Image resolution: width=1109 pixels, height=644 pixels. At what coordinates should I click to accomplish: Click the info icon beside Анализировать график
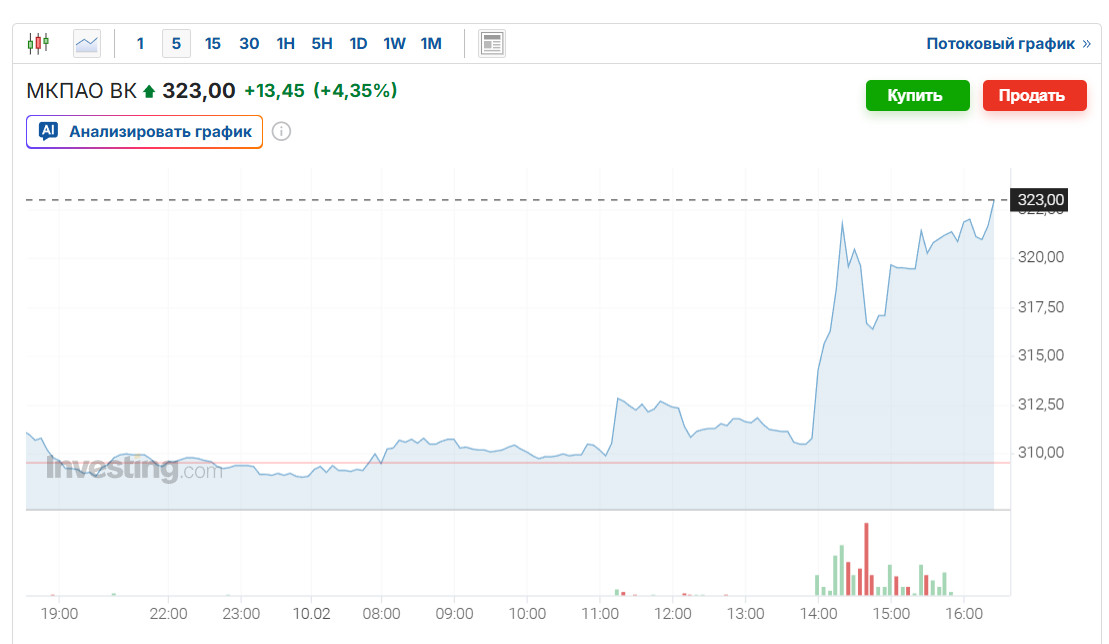click(281, 131)
